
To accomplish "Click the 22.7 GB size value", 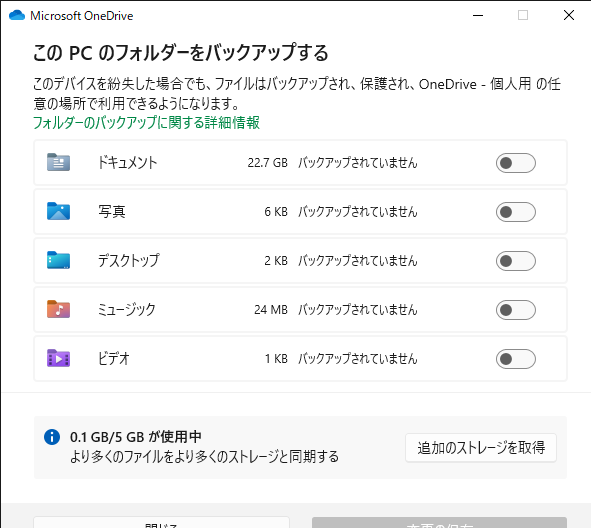I will [268, 163].
